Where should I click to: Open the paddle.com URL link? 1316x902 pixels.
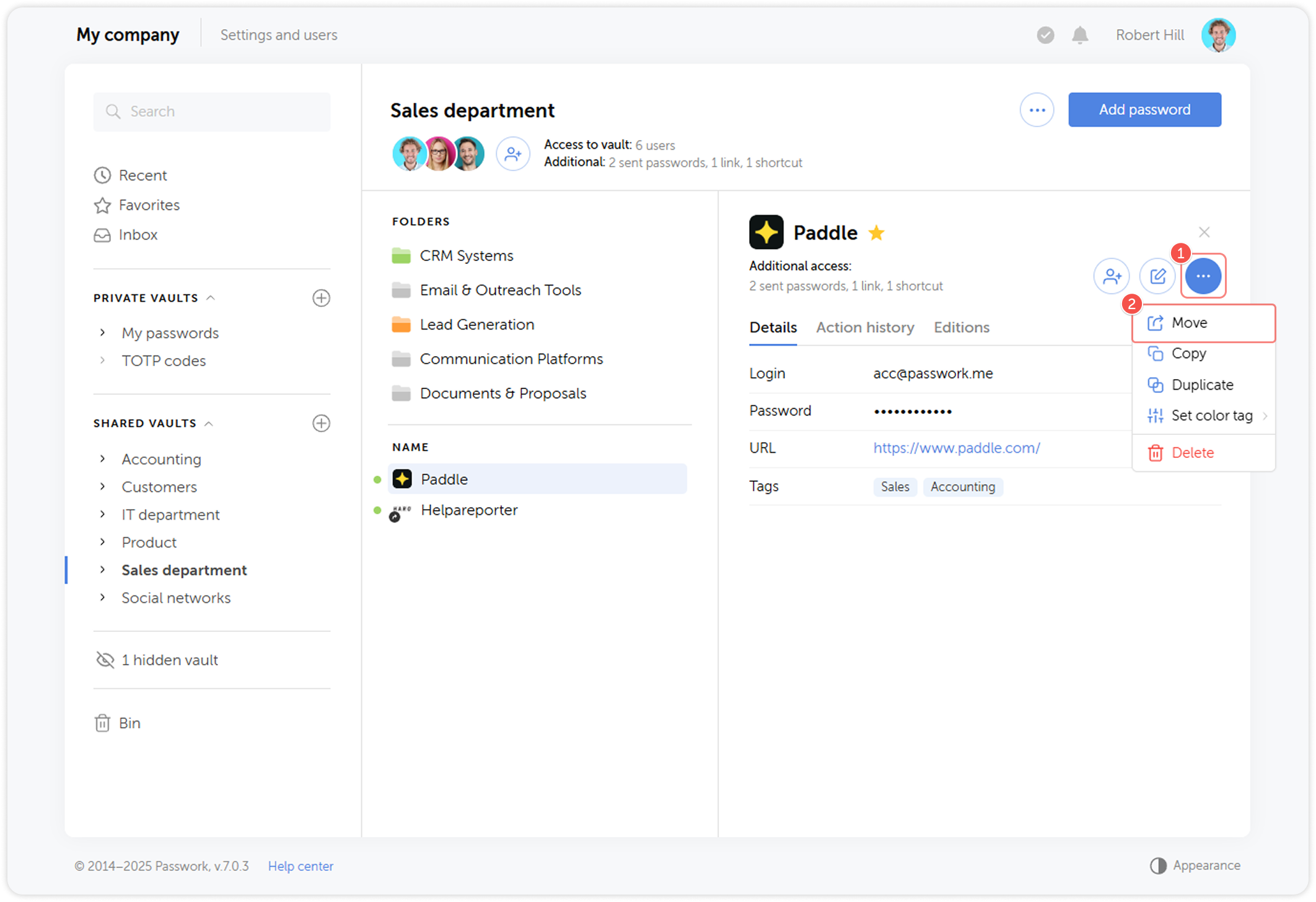(x=956, y=448)
